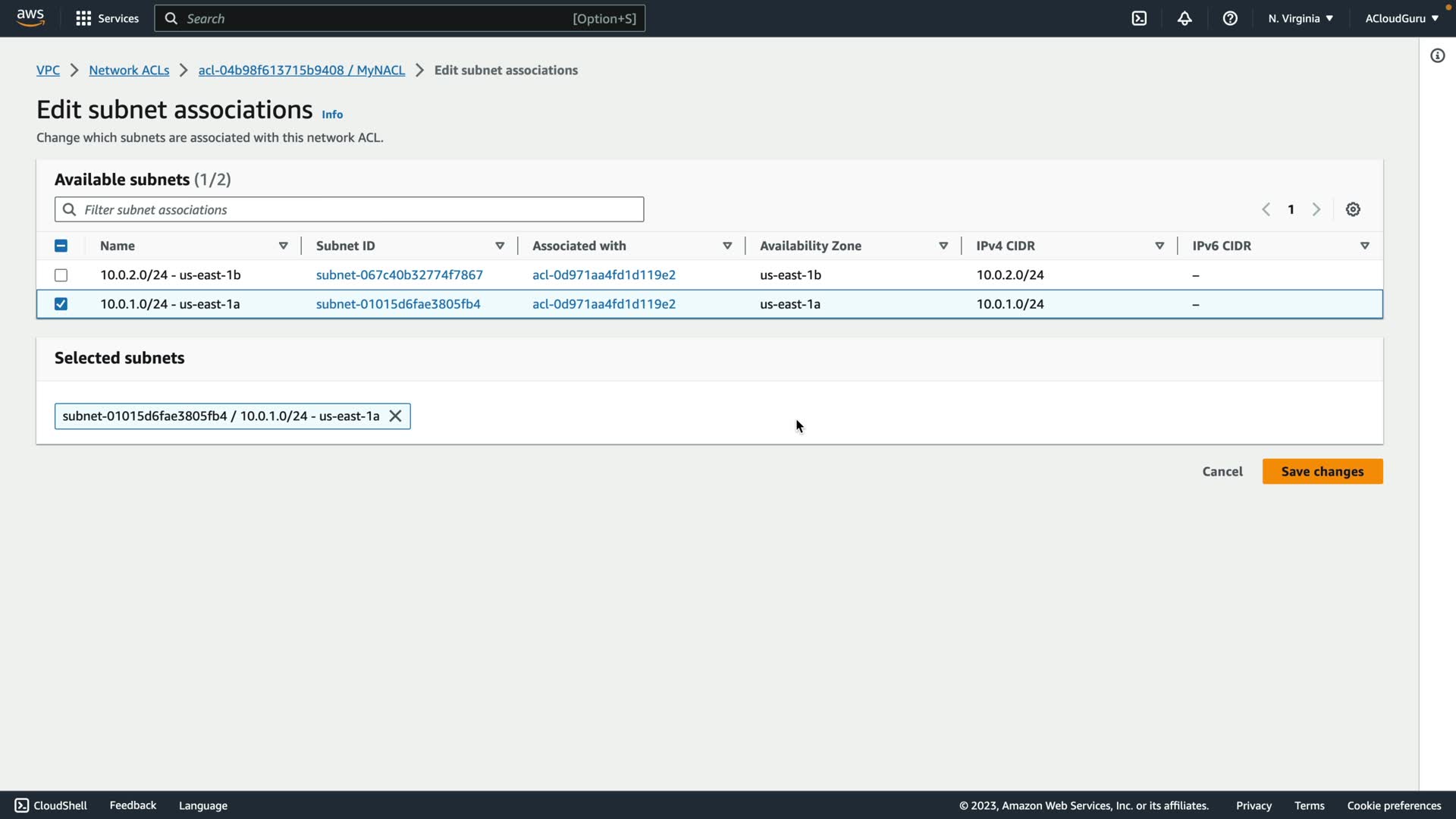1456x819 pixels.
Task: Open the notifications bell
Action: click(1185, 18)
